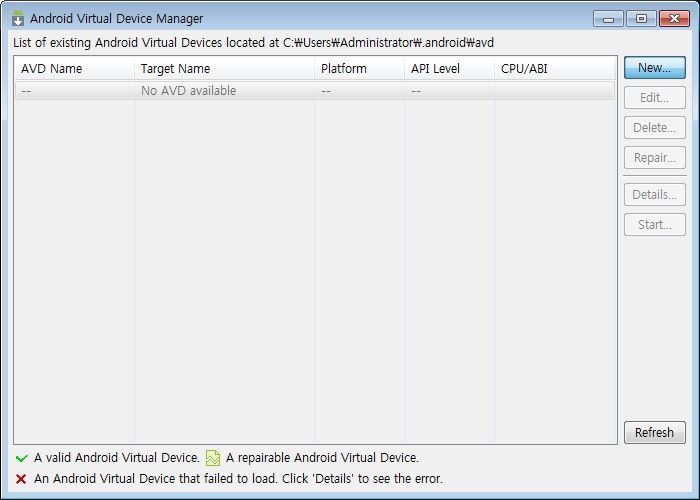This screenshot has width=700, height=500.
Task: Click the AVD Name column header
Action: [x=75, y=68]
